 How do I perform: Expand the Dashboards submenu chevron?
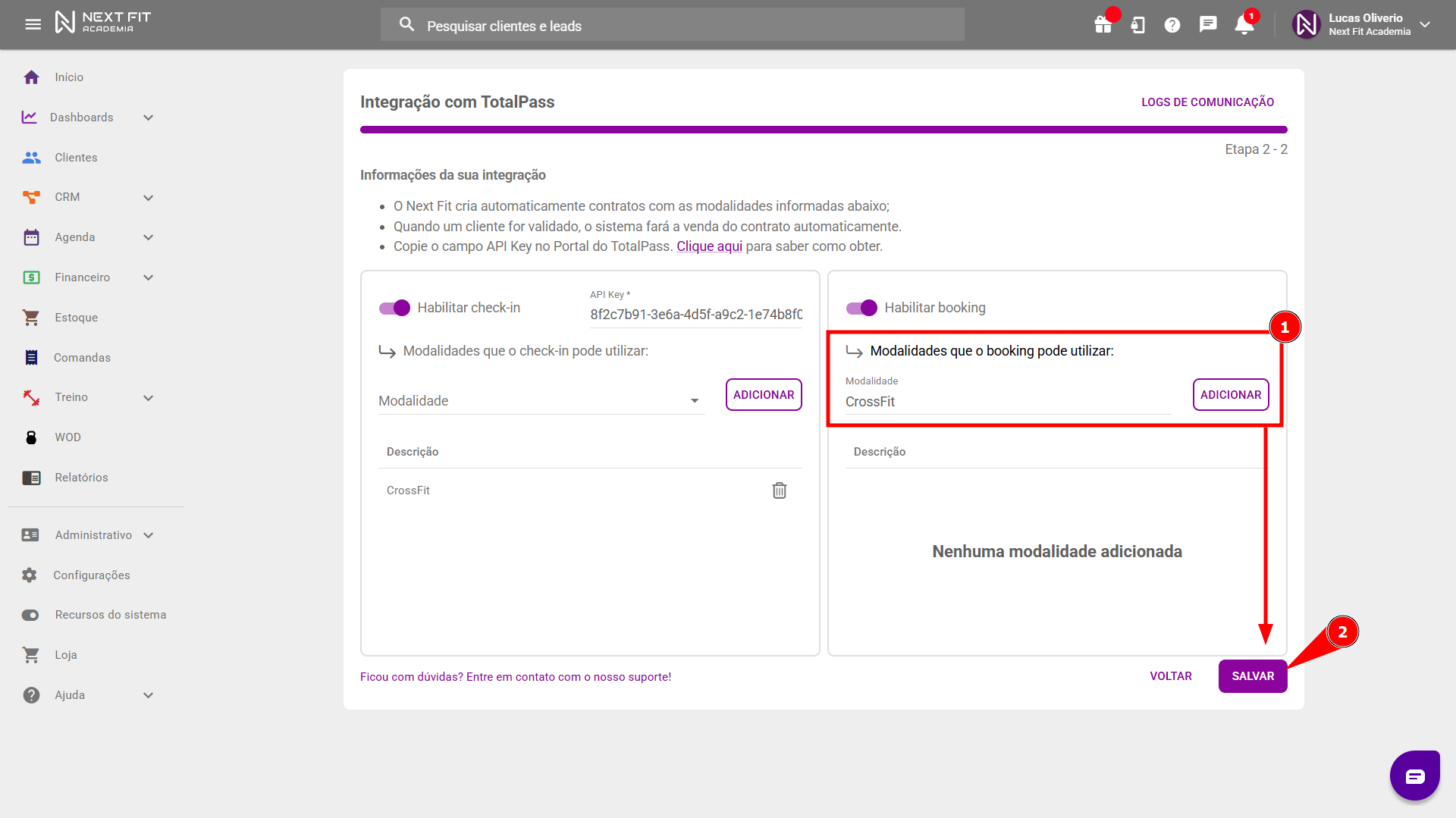click(149, 118)
